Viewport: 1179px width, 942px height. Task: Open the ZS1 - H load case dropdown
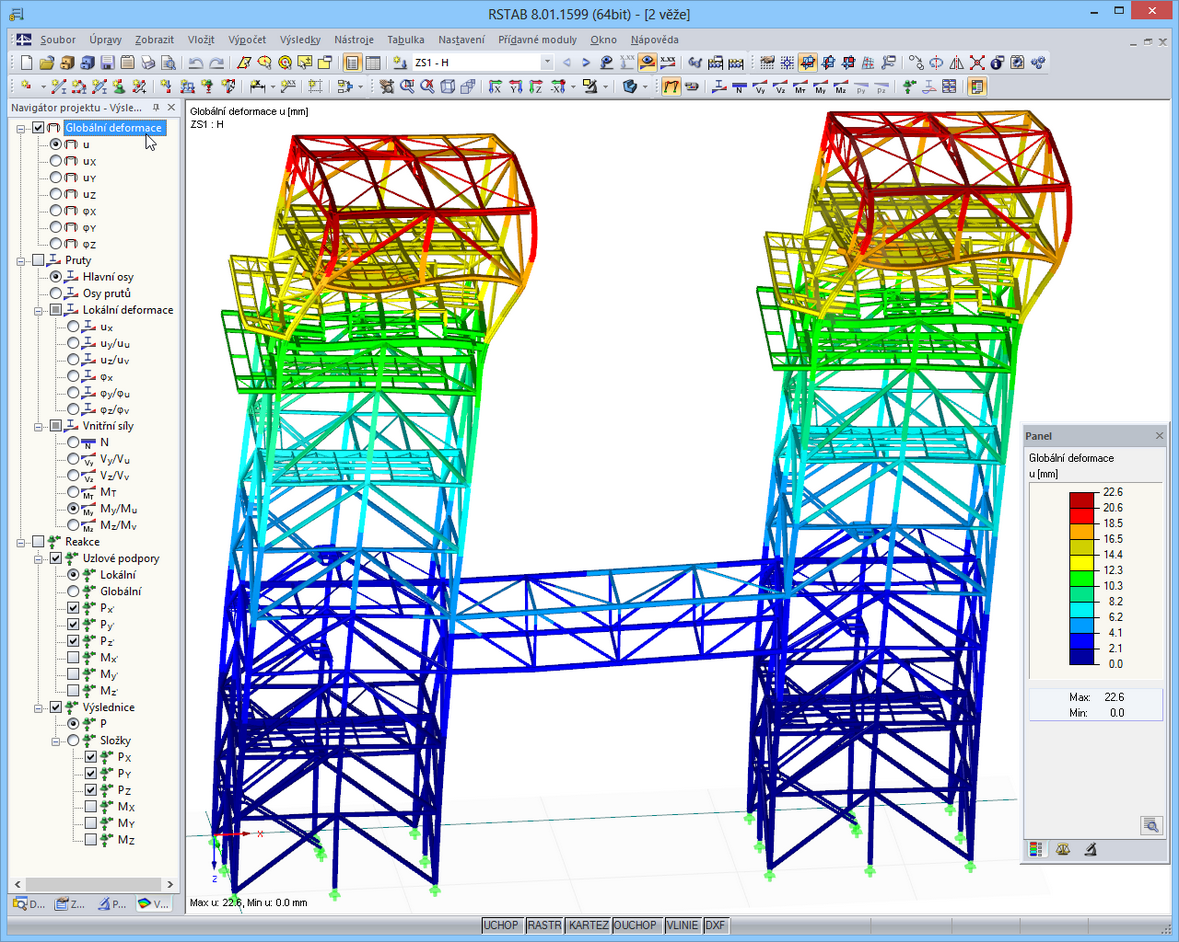coord(546,63)
